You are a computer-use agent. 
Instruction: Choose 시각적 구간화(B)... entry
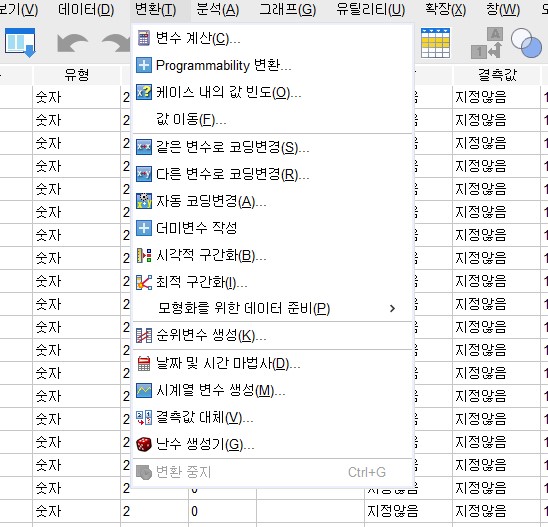coord(273,255)
